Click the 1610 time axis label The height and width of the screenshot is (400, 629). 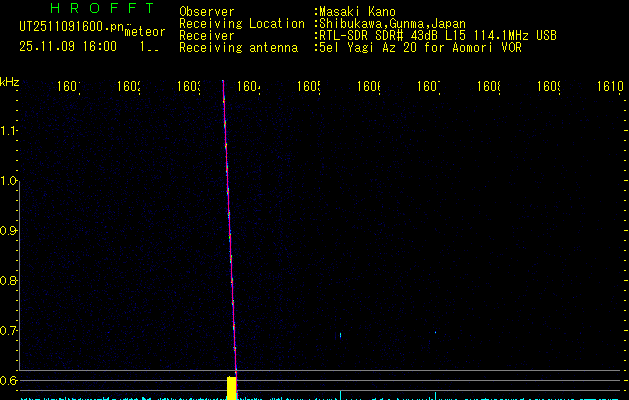tap(610, 87)
